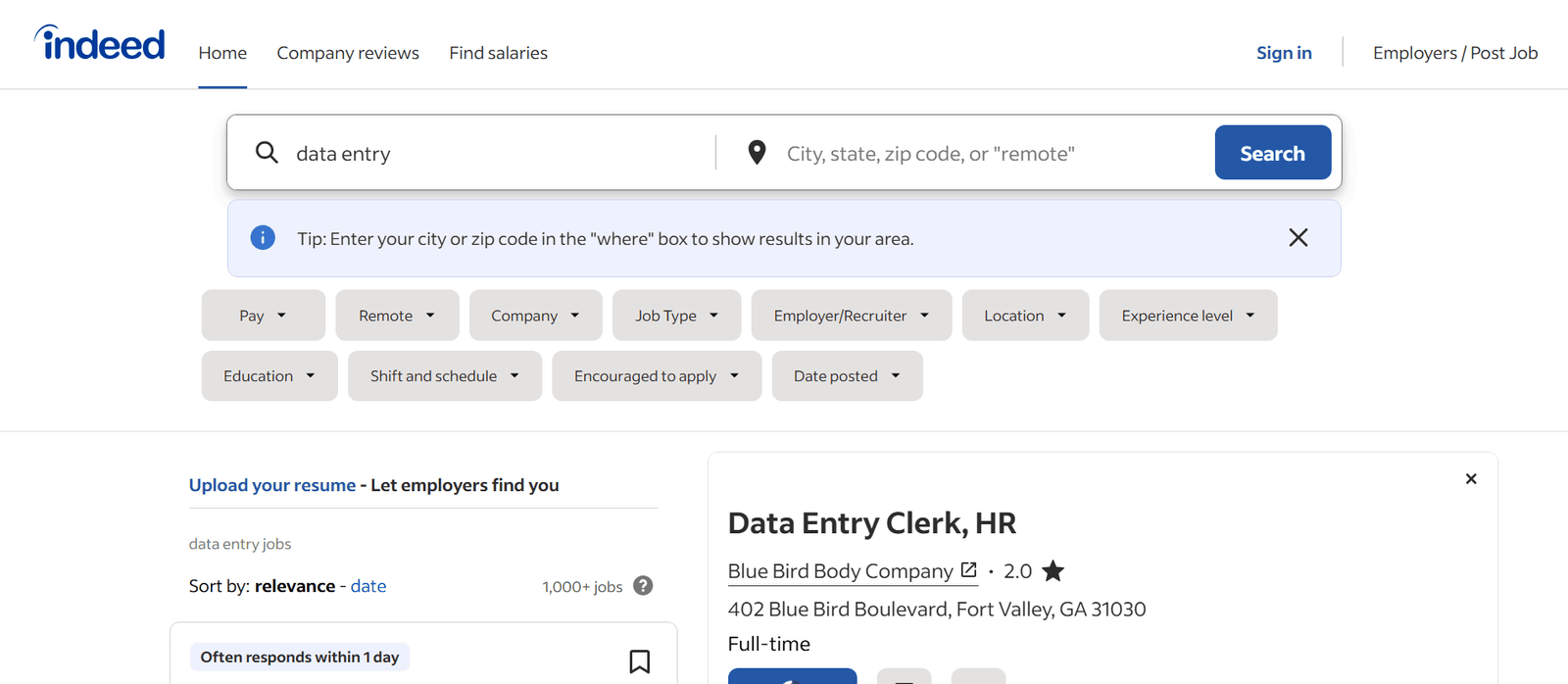Click the location pin icon
This screenshot has width=1568, height=684.
757,152
